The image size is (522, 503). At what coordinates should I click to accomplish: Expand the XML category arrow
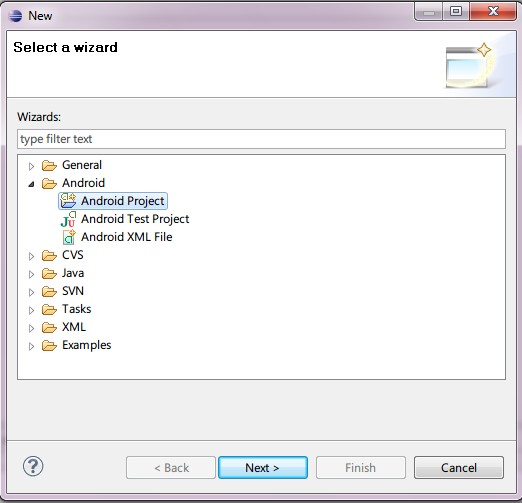point(31,328)
